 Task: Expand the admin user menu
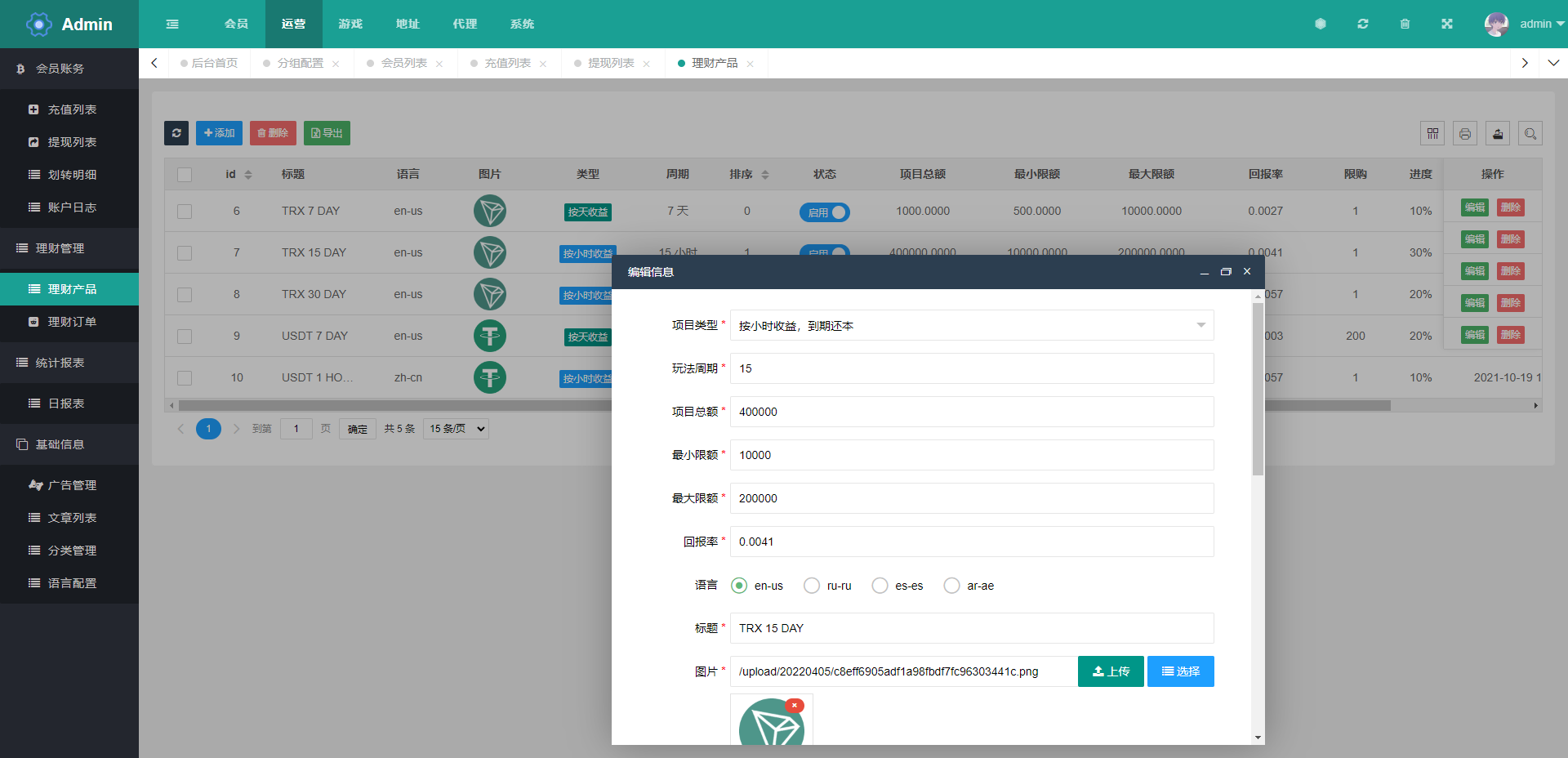[1524, 24]
